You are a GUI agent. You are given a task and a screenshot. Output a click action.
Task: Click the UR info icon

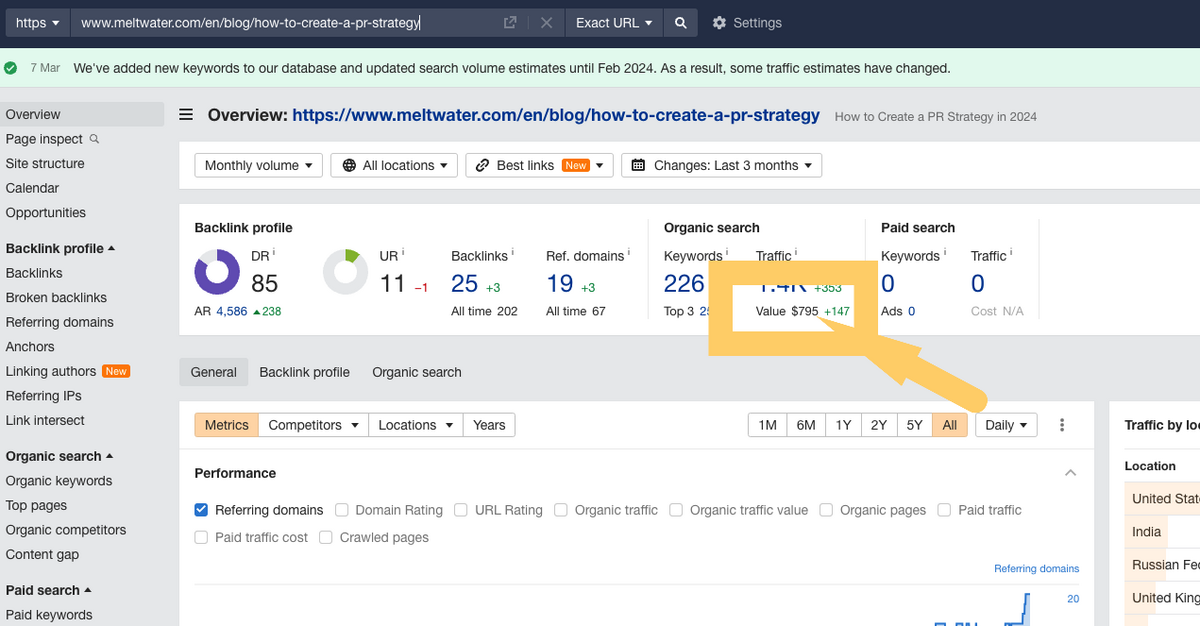403,254
